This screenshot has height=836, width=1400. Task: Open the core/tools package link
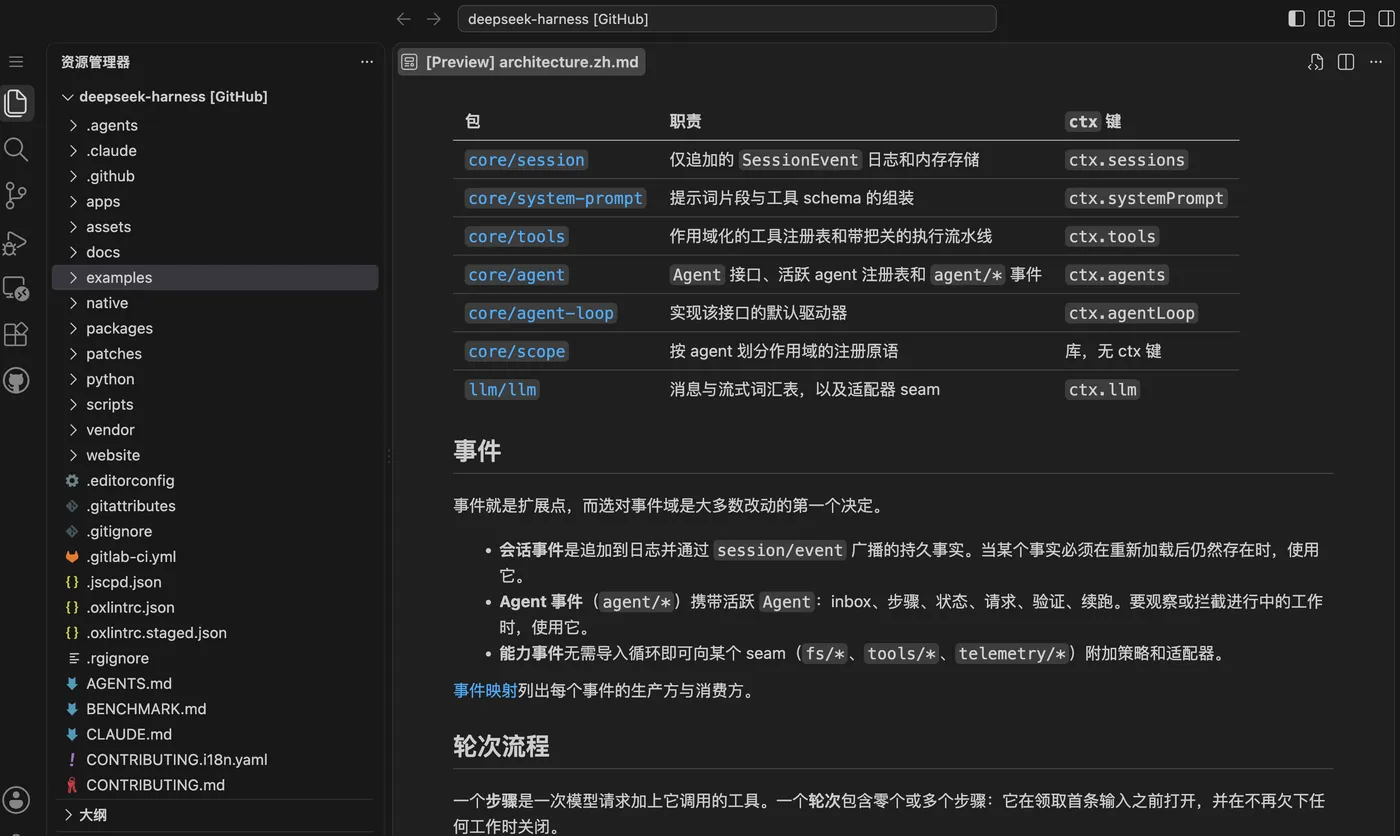pos(517,237)
